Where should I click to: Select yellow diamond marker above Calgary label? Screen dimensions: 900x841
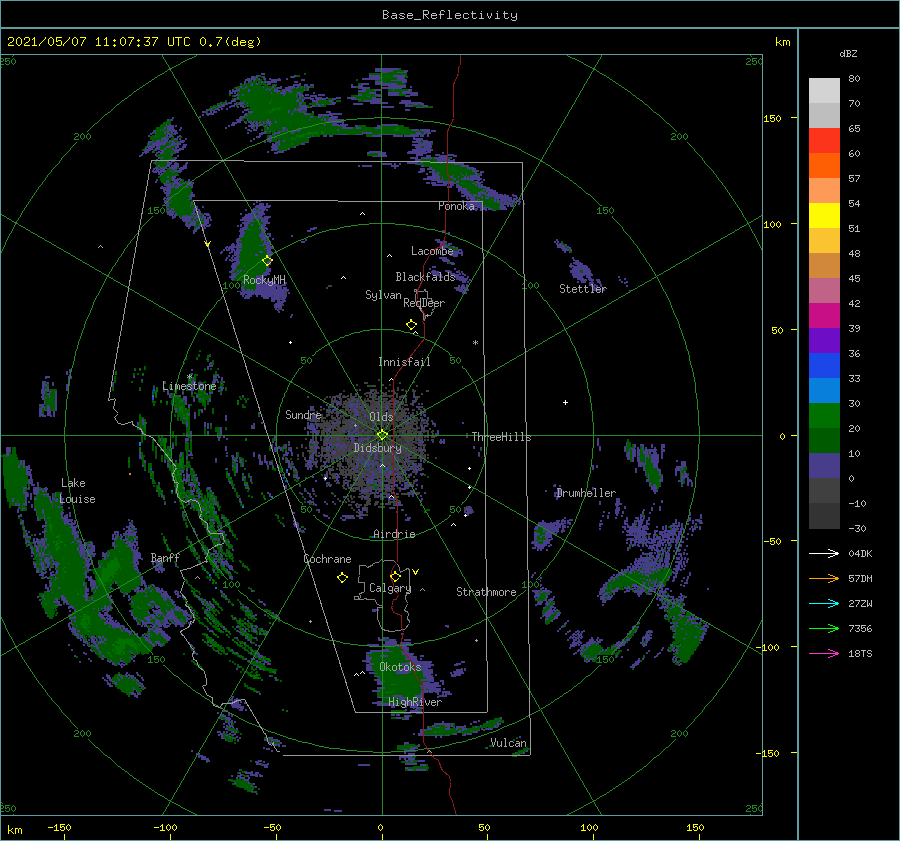(x=395, y=576)
